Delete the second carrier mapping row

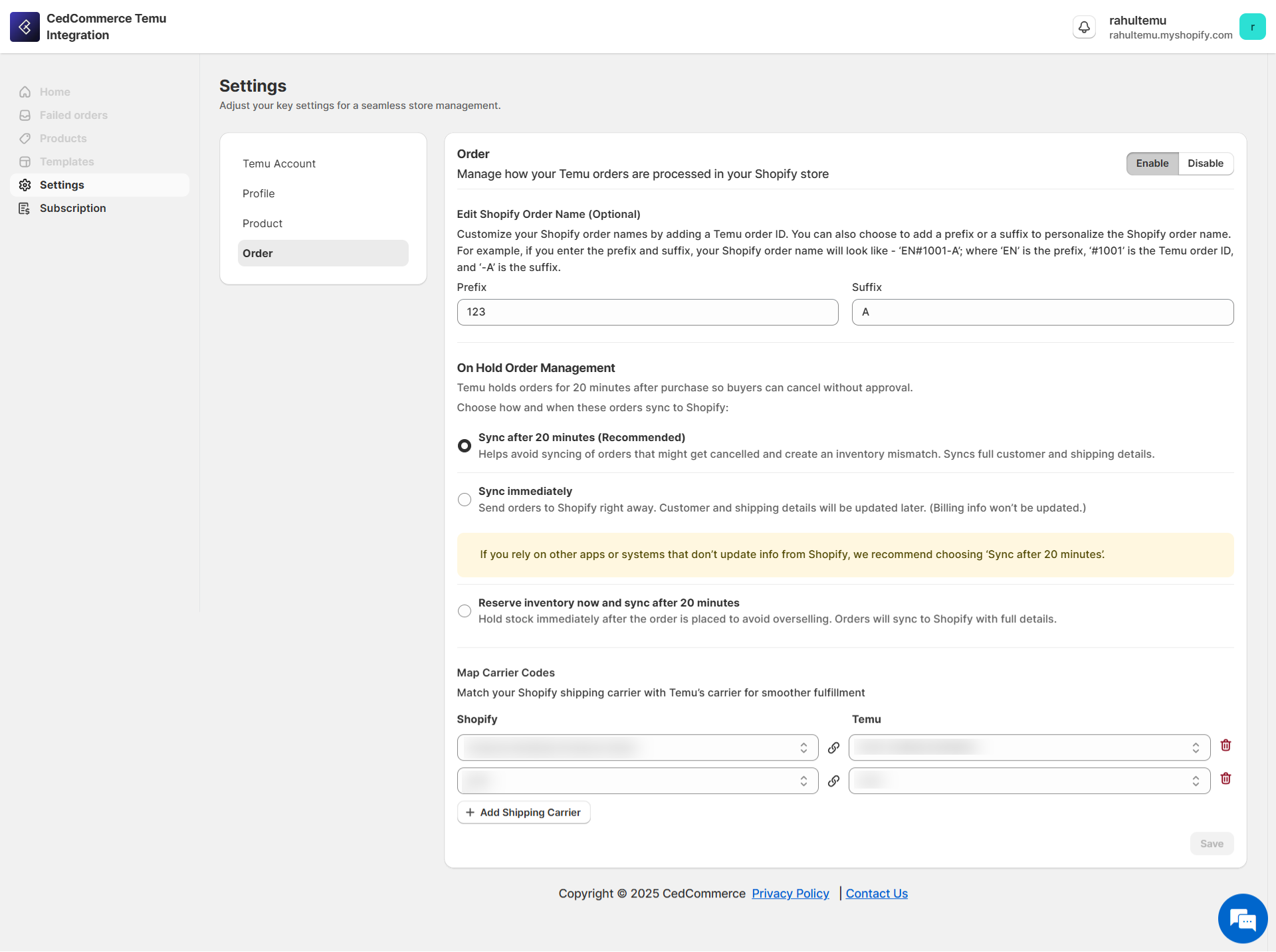coord(1226,779)
